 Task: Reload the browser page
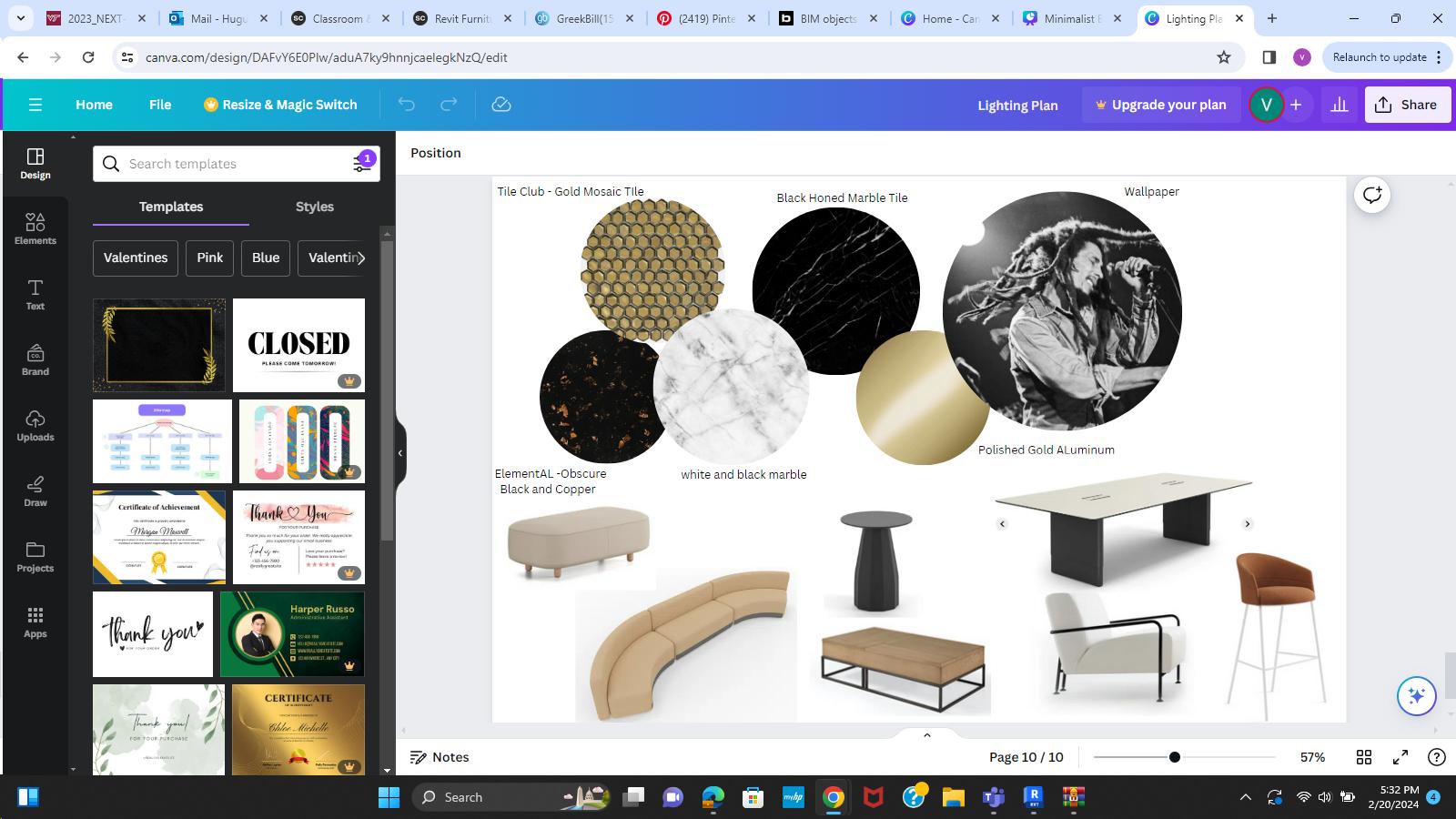coord(88,57)
